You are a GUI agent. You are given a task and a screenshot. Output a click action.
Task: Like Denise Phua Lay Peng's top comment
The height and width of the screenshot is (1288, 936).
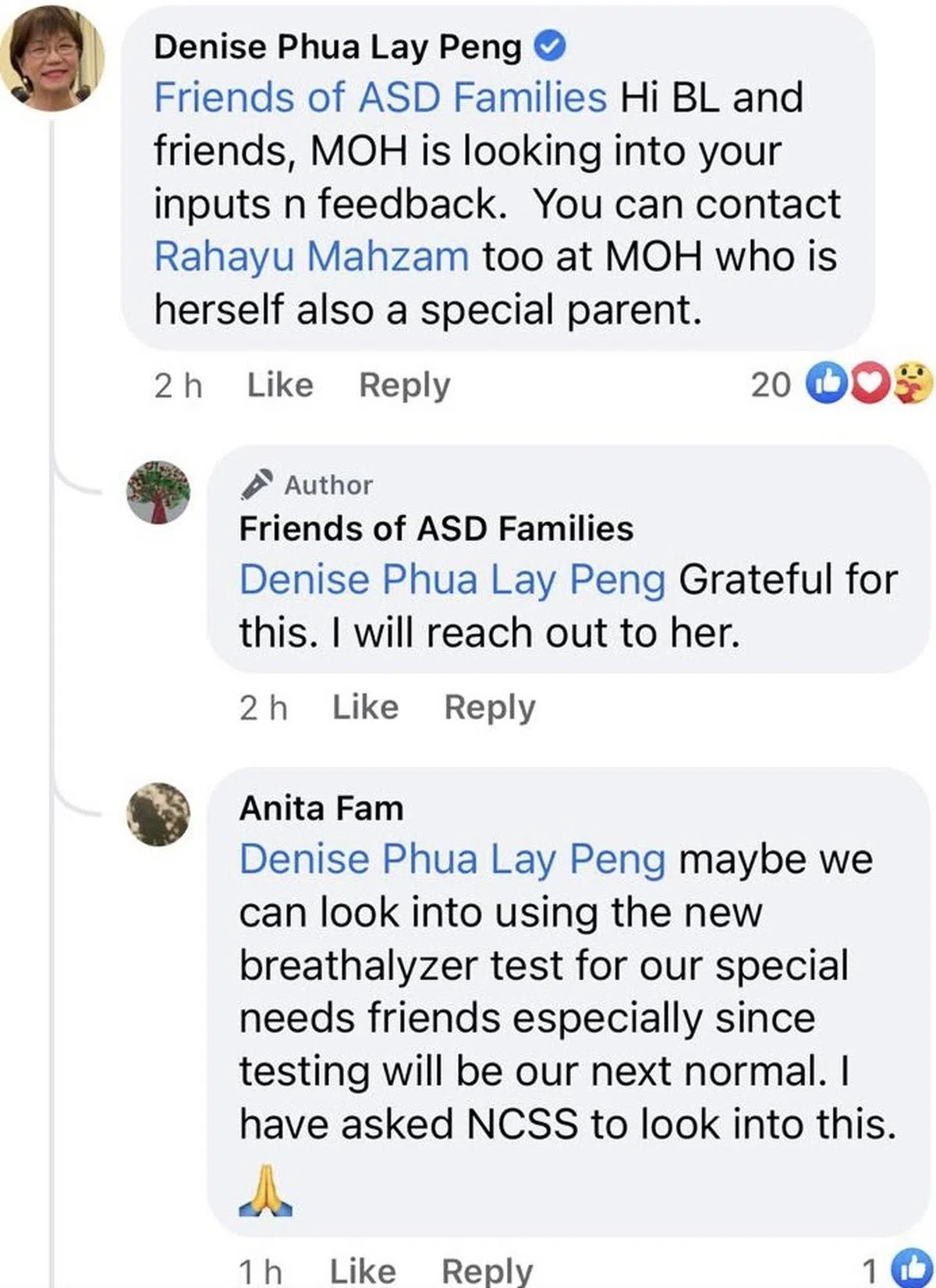(280, 385)
